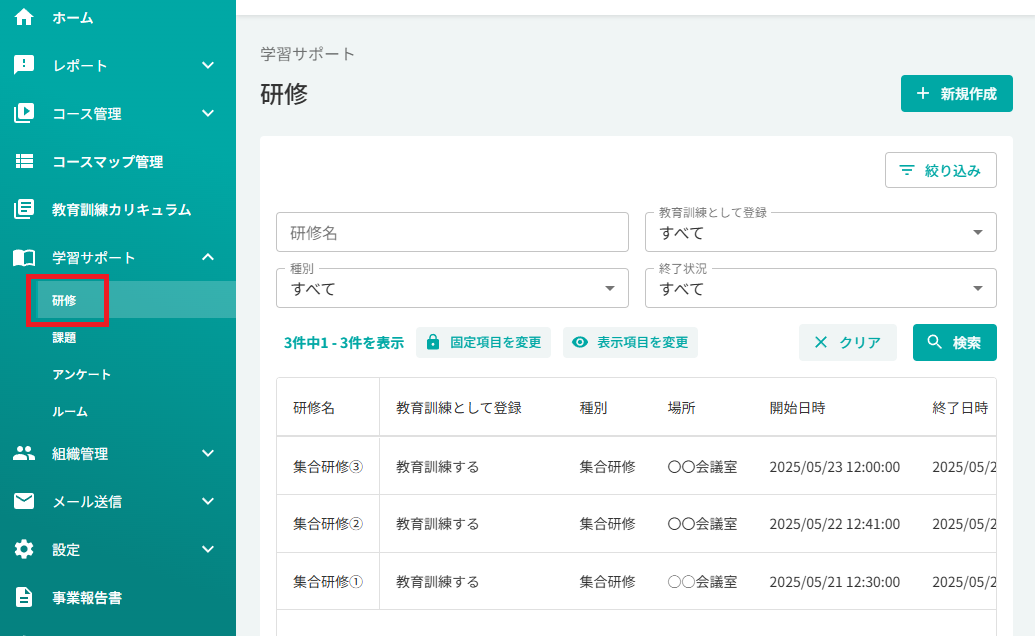Open the 教育訓練として登録 dropdown
The image size is (1035, 636).
click(820, 232)
